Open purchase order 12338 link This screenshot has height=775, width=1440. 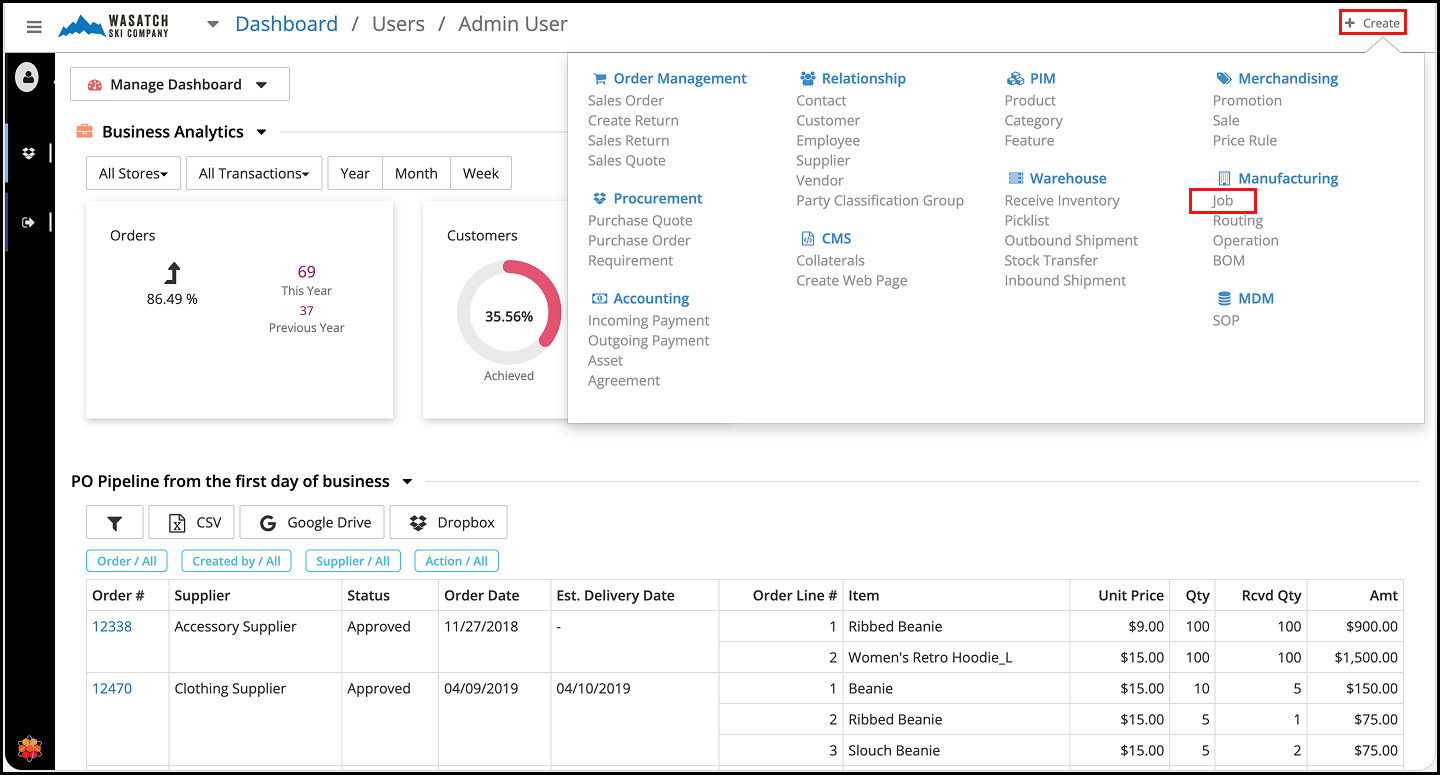(112, 626)
